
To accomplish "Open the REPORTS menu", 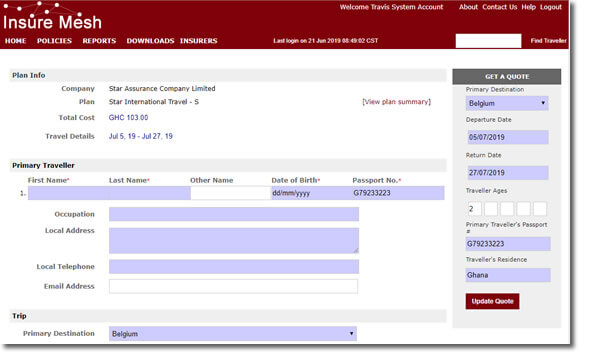I will [99, 41].
